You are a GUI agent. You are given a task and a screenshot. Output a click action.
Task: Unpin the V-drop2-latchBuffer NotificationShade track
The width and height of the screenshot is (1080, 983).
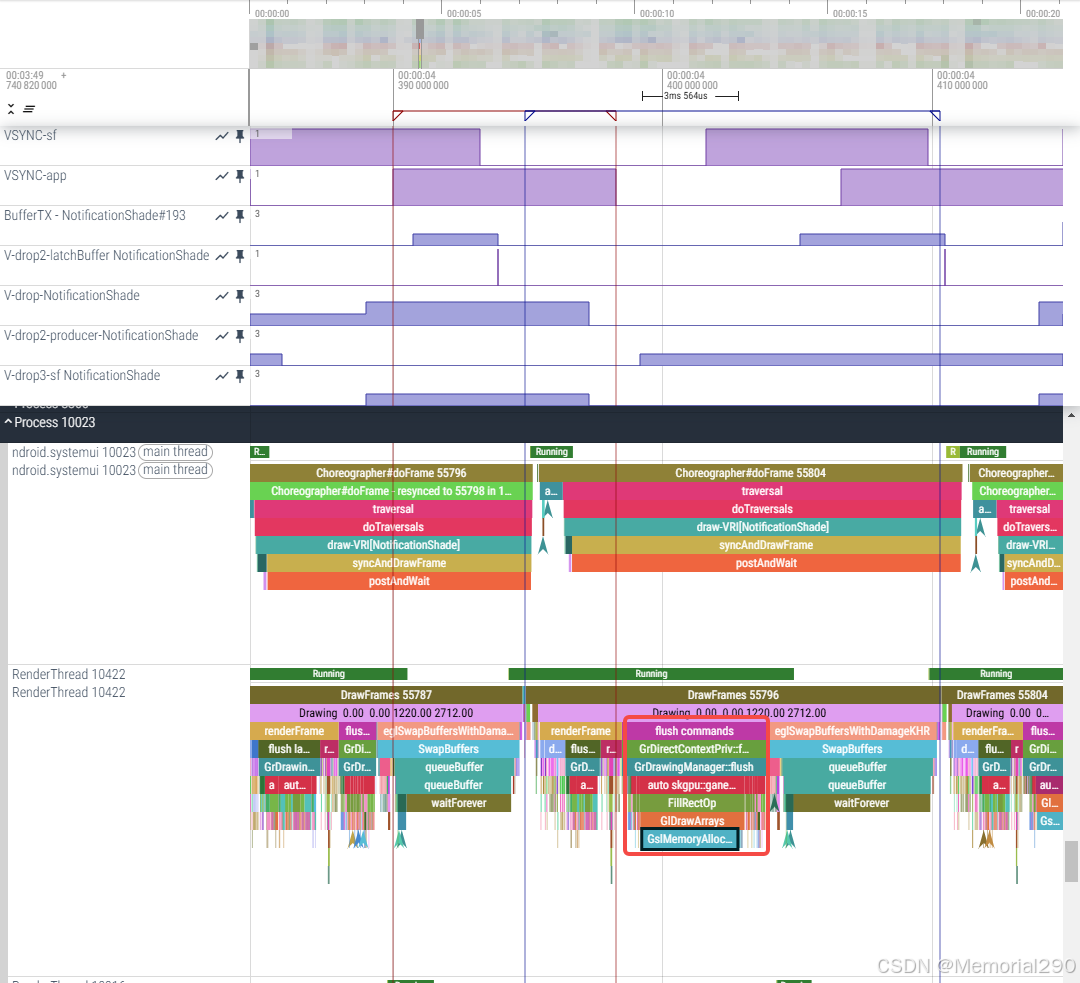click(x=240, y=256)
